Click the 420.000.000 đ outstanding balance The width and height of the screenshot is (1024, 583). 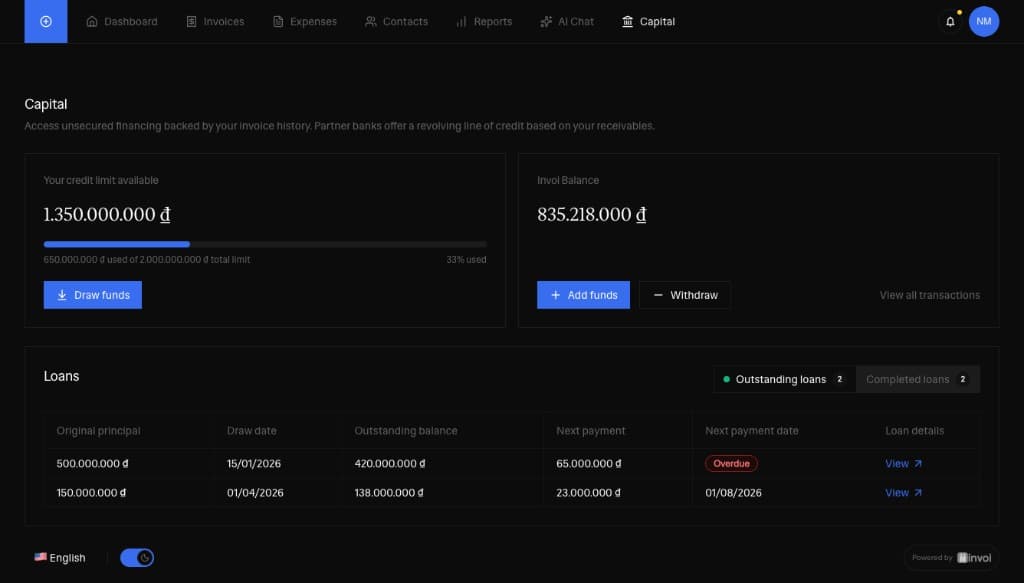pos(390,464)
